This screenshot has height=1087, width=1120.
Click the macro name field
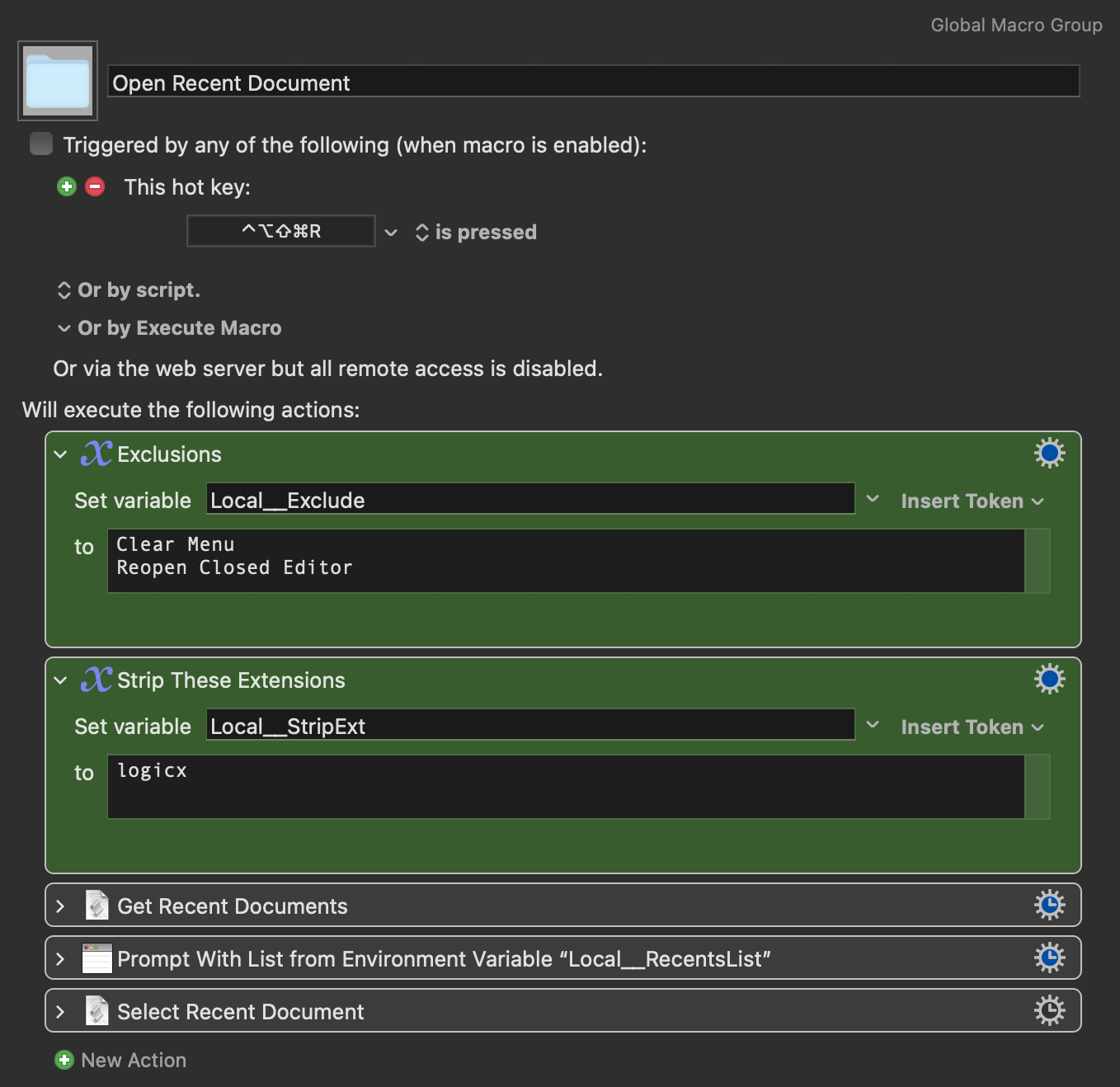pos(593,82)
